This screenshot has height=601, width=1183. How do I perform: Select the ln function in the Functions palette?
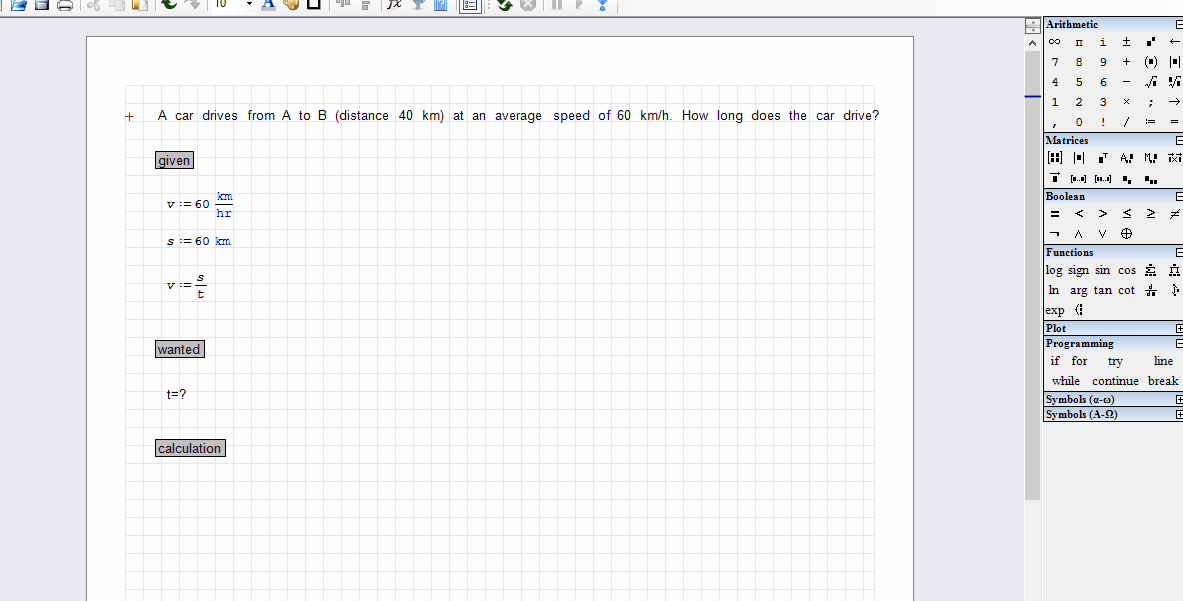(x=1054, y=290)
